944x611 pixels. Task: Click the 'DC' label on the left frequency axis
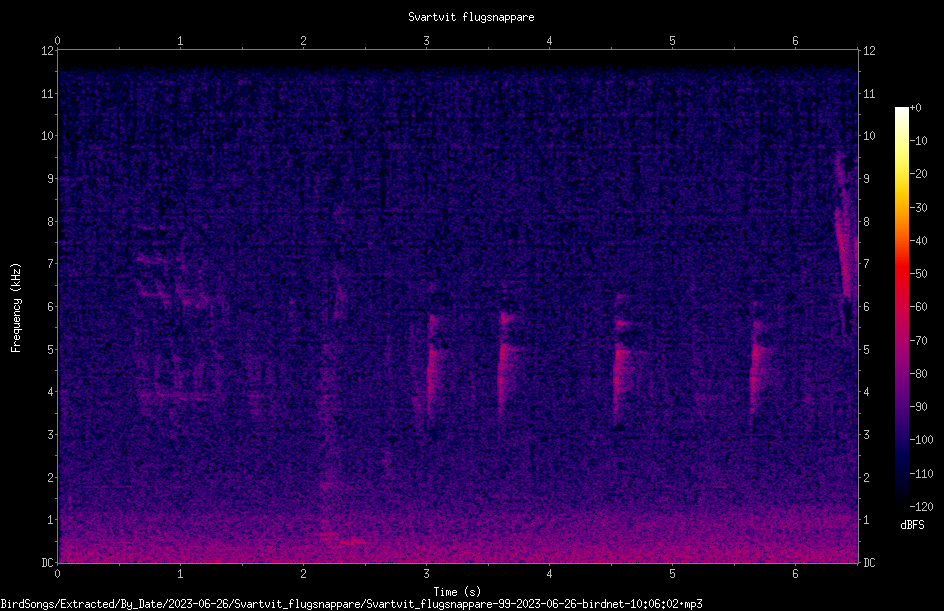[x=48, y=563]
